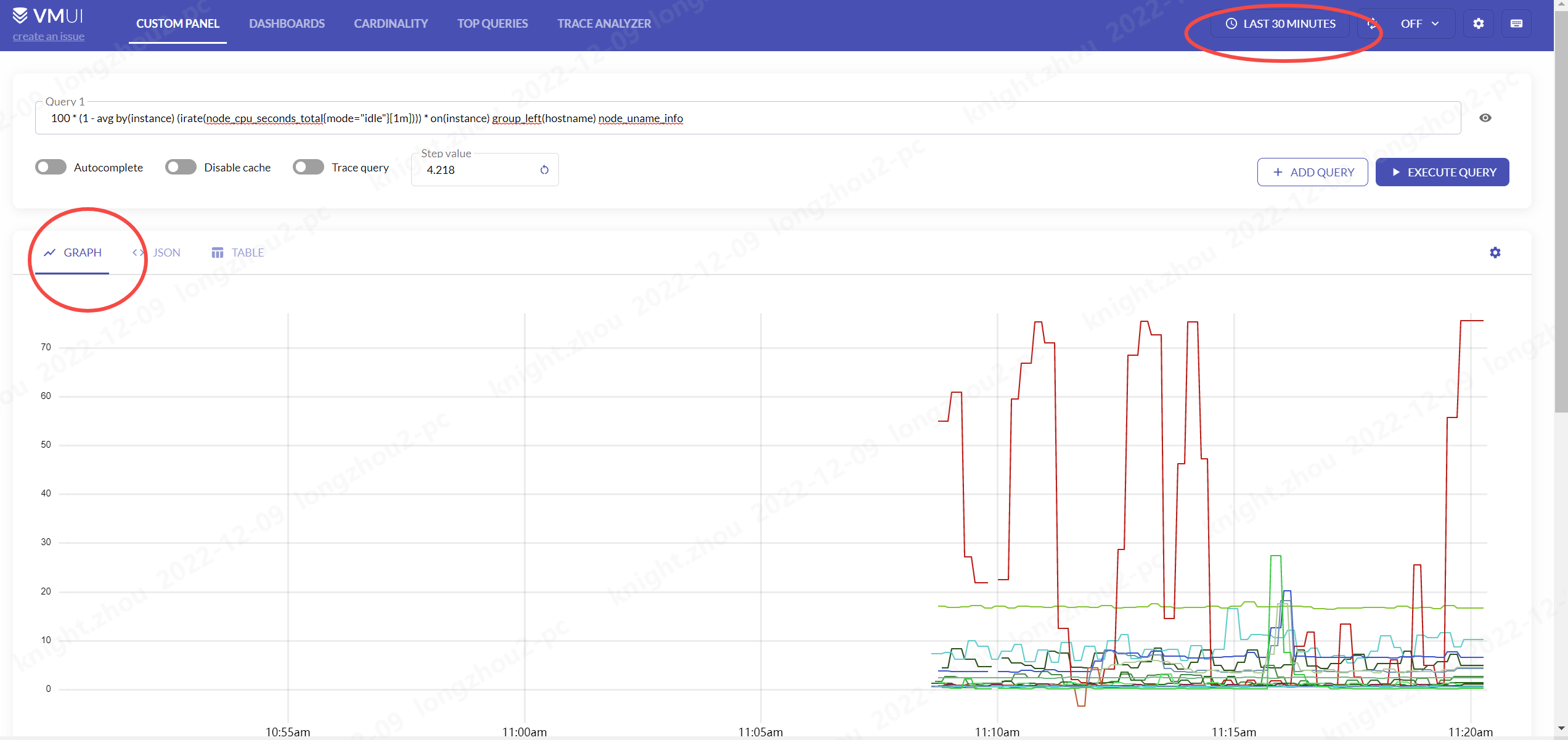
Task: Expand the auto-refresh OFF dropdown
Action: pyautogui.click(x=1419, y=23)
